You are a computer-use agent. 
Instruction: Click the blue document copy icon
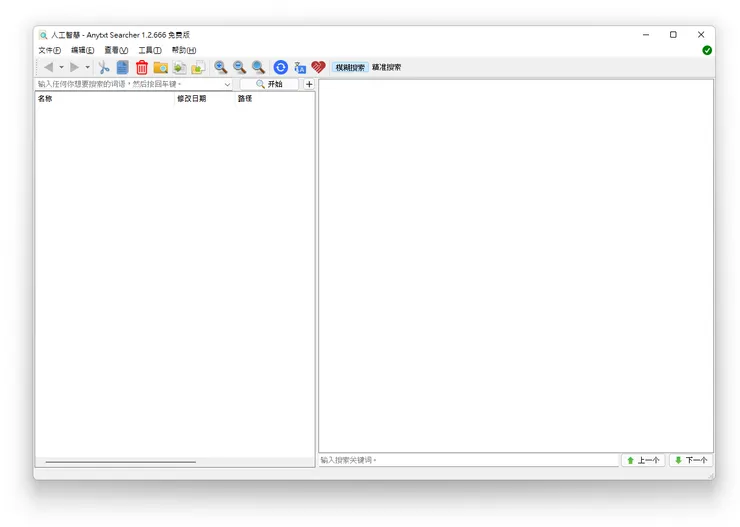[x=123, y=67]
